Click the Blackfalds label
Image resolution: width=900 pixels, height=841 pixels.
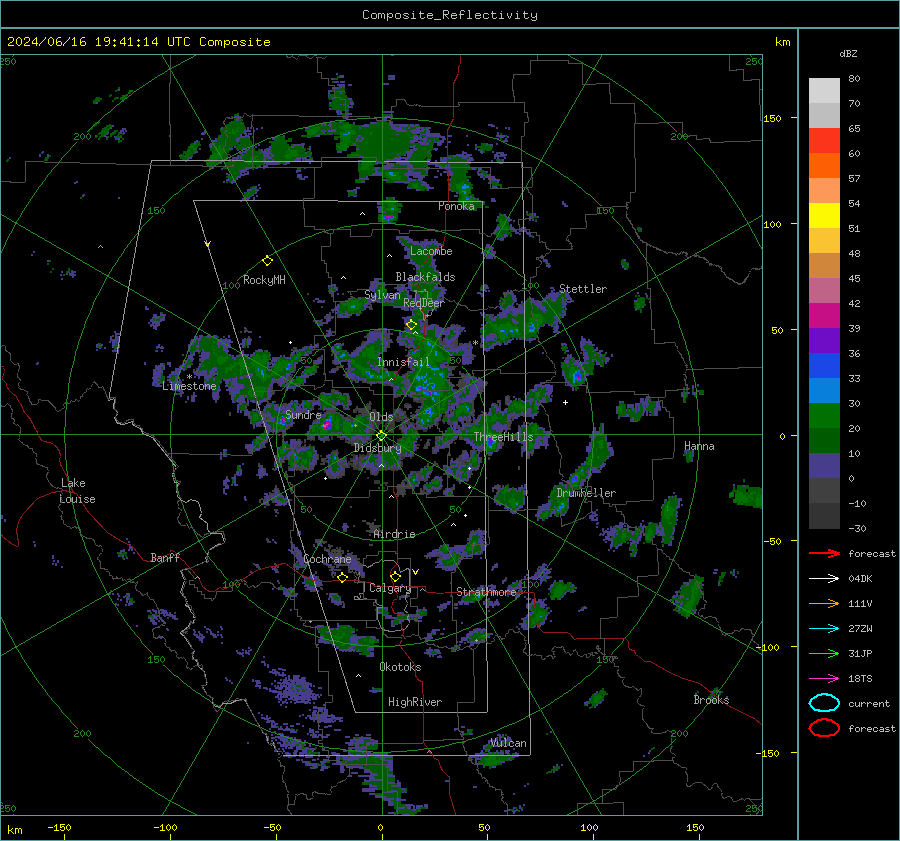coord(425,277)
